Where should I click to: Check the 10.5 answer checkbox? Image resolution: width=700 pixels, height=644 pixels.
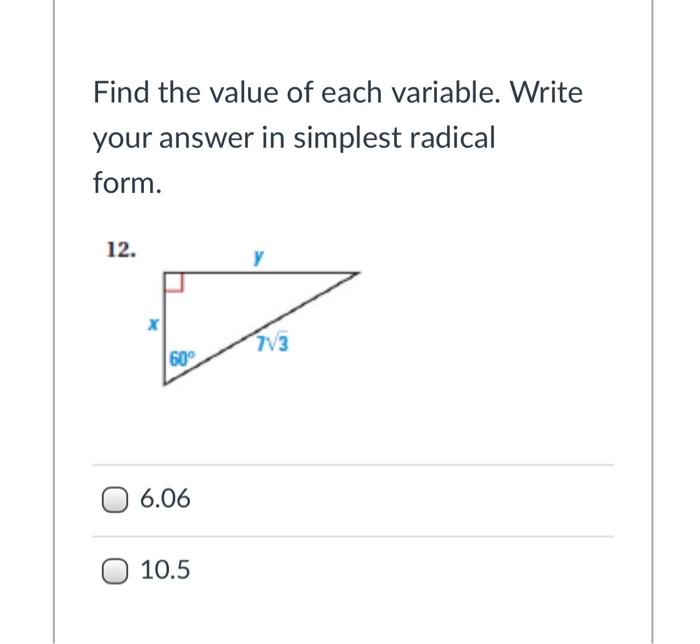pos(115,571)
